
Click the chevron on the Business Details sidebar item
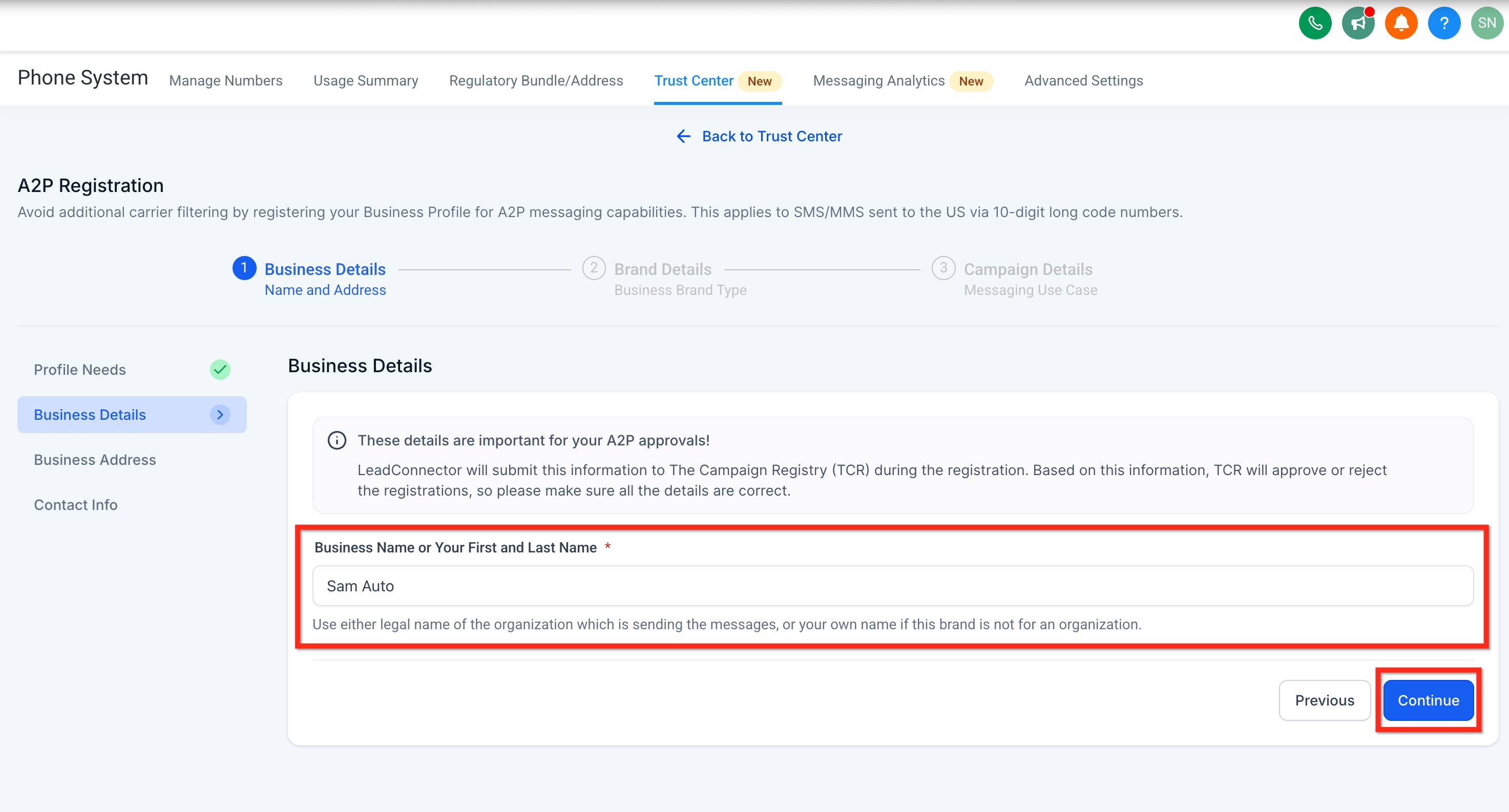[x=220, y=415]
